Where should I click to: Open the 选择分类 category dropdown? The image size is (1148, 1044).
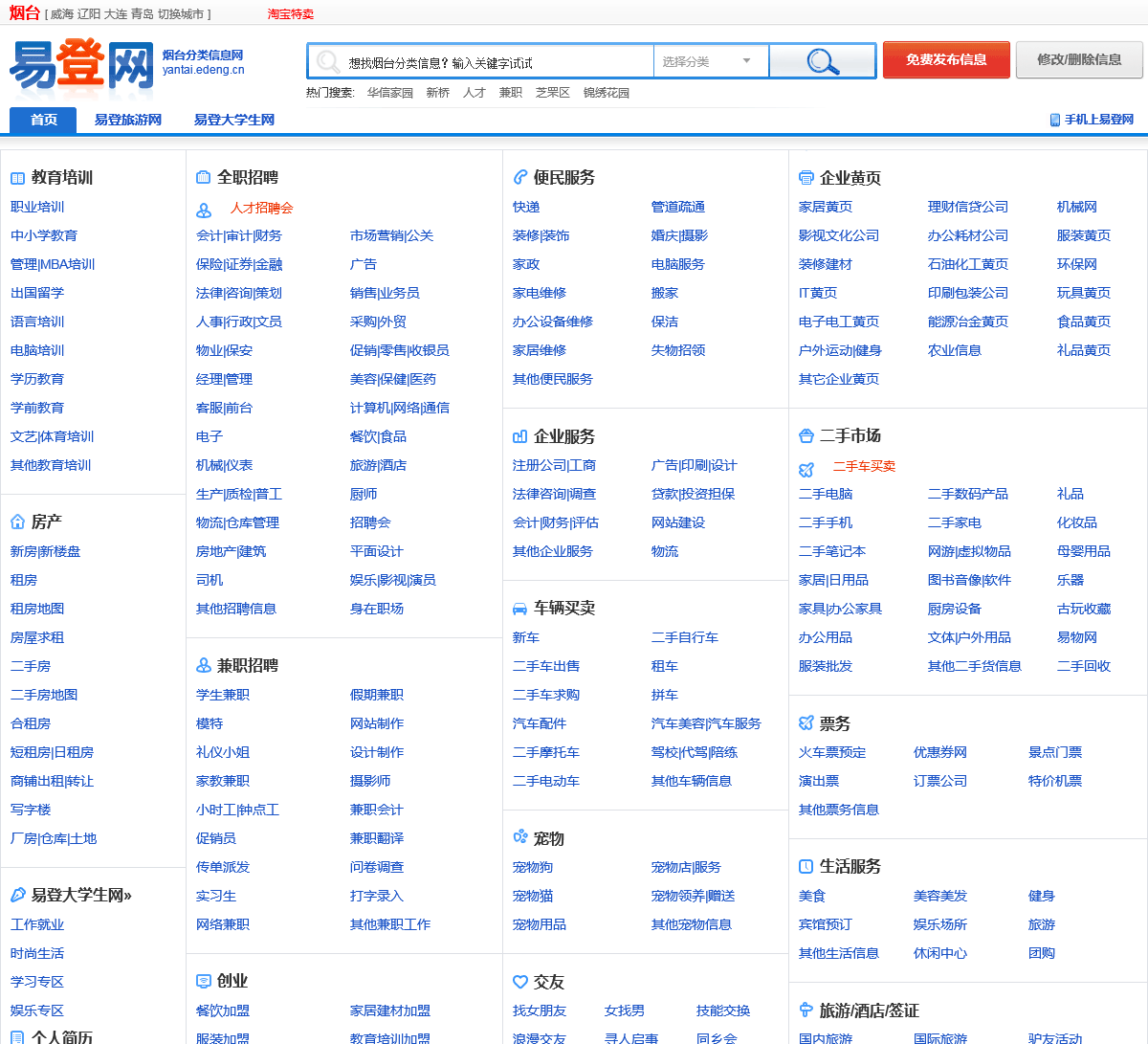pos(710,61)
